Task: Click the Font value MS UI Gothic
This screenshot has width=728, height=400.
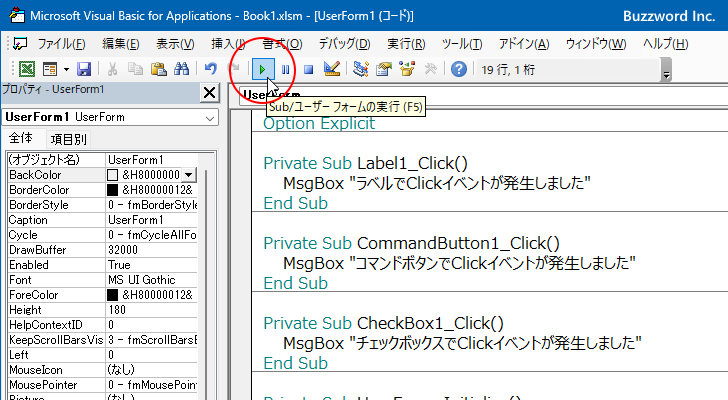Action: point(151,280)
